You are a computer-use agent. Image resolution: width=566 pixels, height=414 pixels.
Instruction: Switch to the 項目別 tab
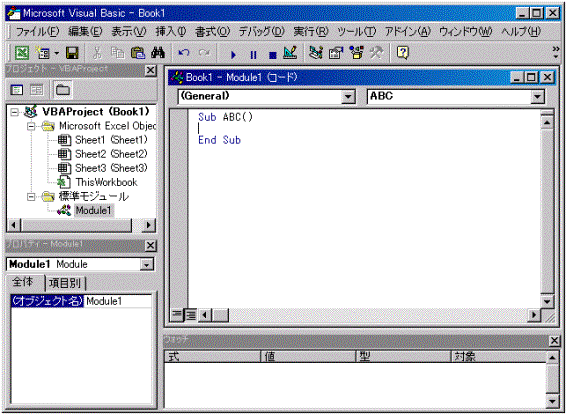click(65, 283)
